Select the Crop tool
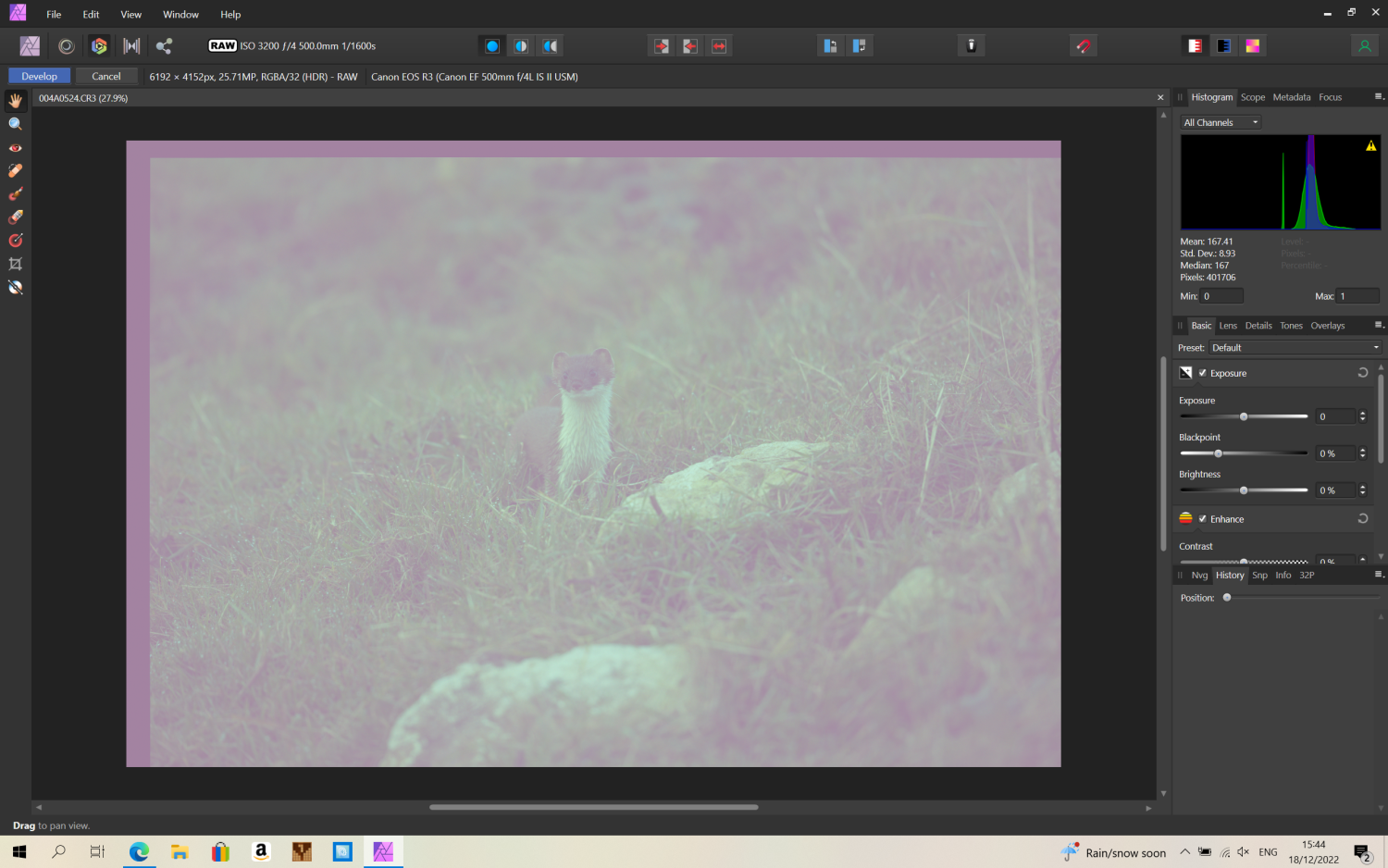Screen dimensions: 1388x868 (15, 264)
